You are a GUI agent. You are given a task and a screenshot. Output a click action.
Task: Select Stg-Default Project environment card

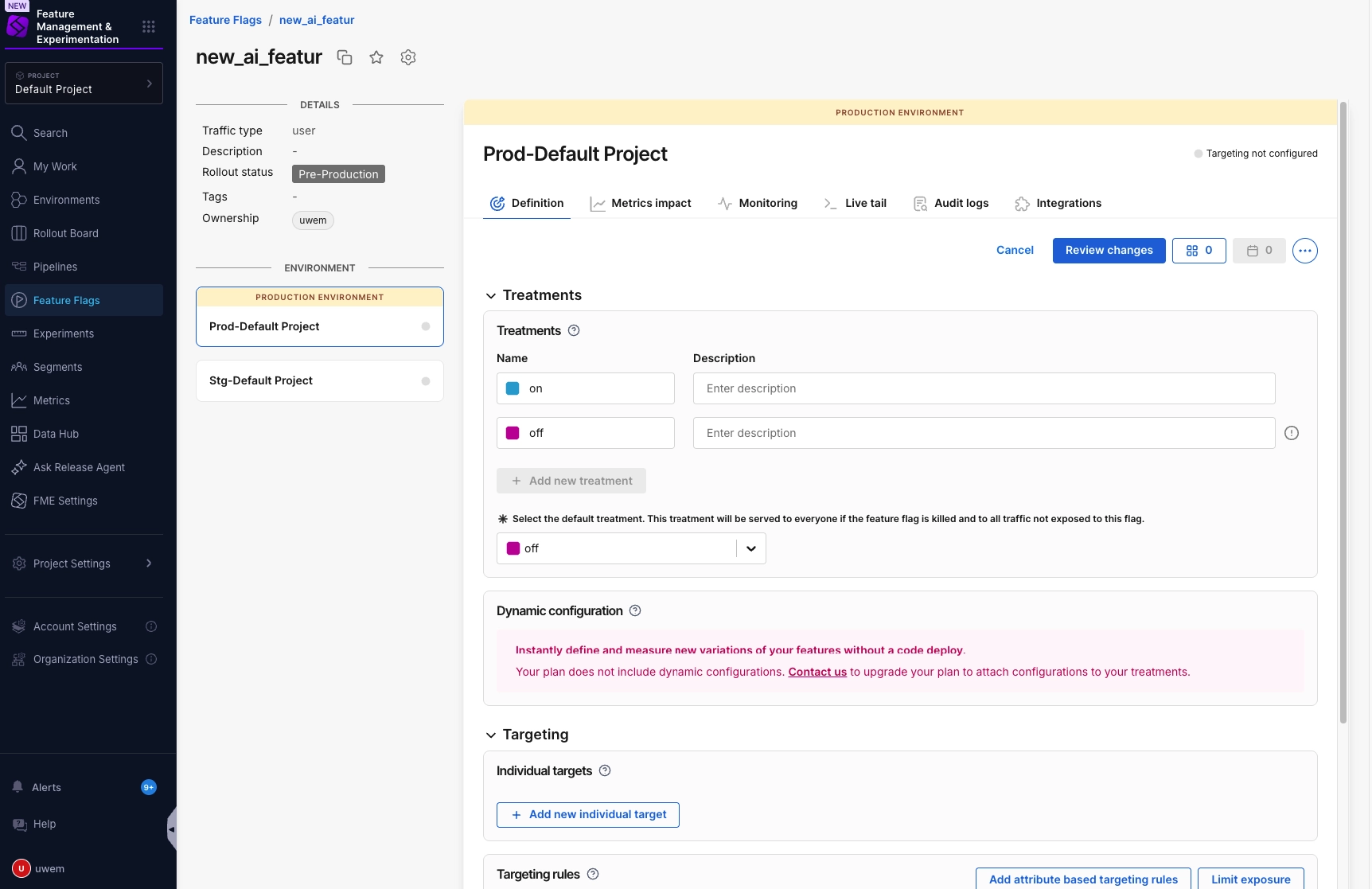[x=320, y=380]
